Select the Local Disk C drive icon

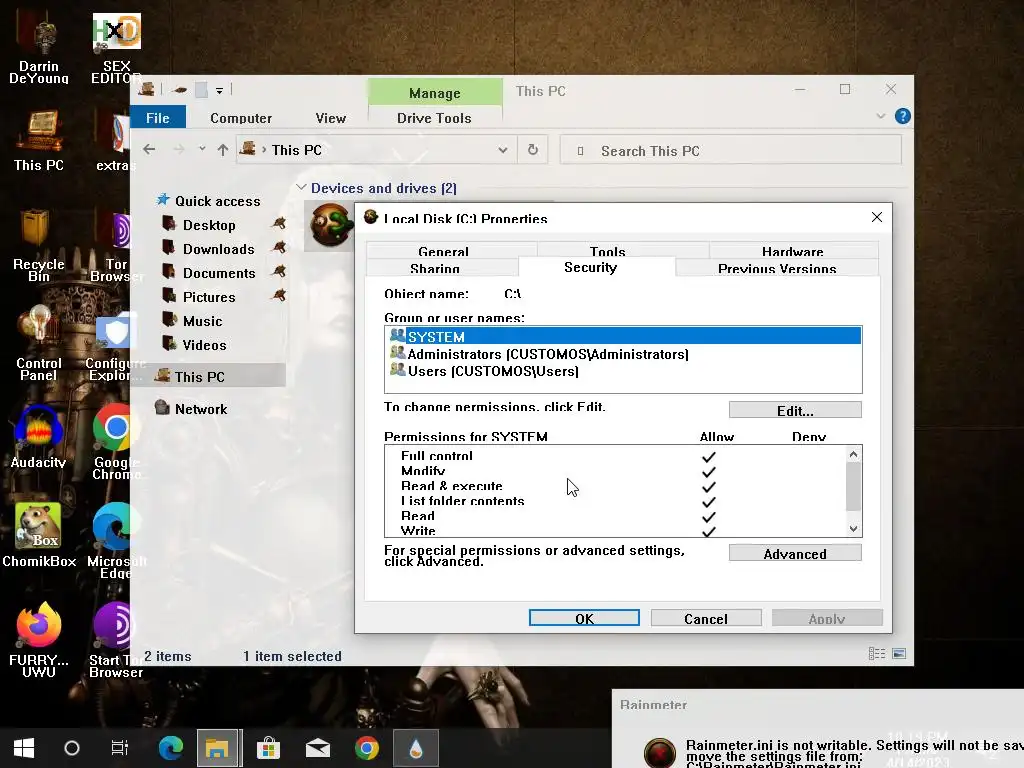pyautogui.click(x=330, y=225)
